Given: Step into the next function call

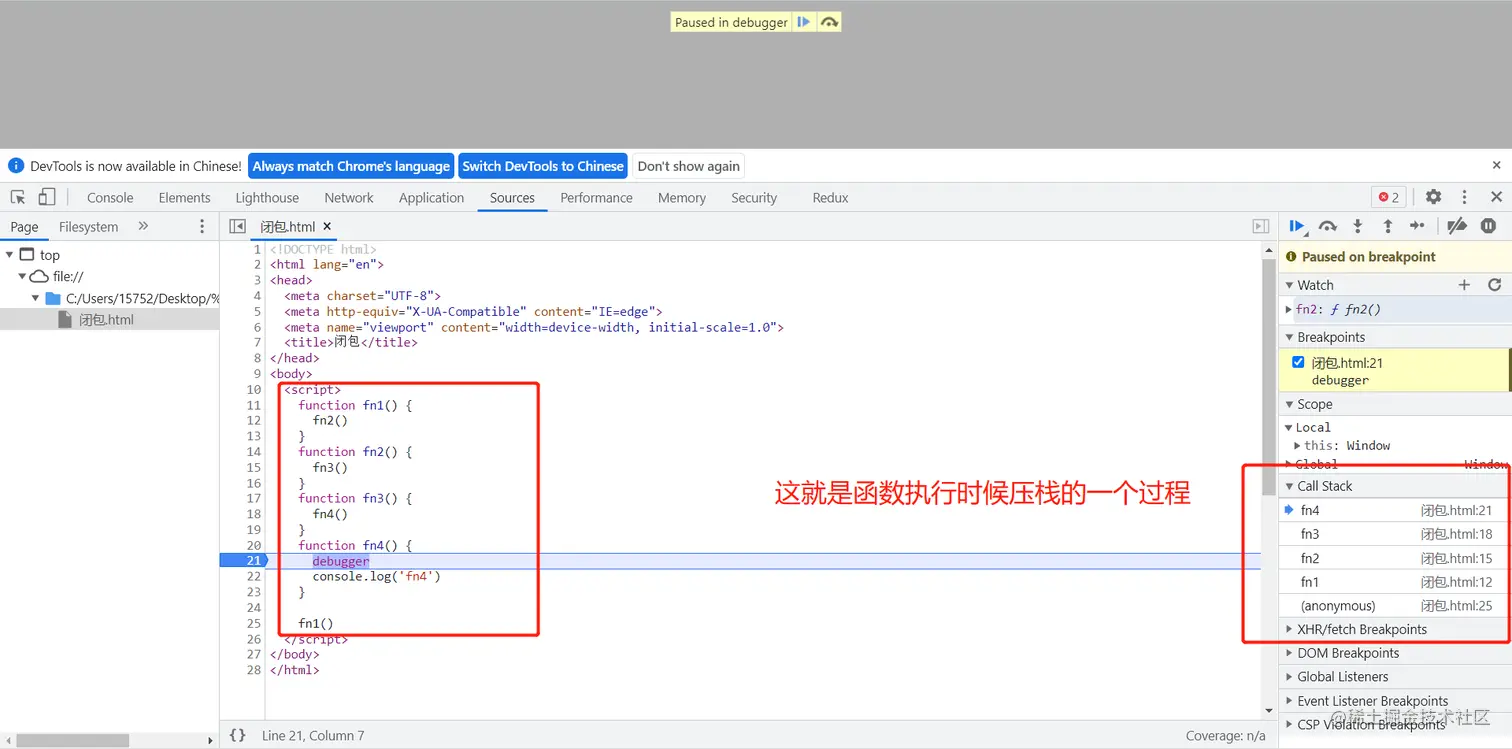Looking at the screenshot, I should tap(1357, 227).
